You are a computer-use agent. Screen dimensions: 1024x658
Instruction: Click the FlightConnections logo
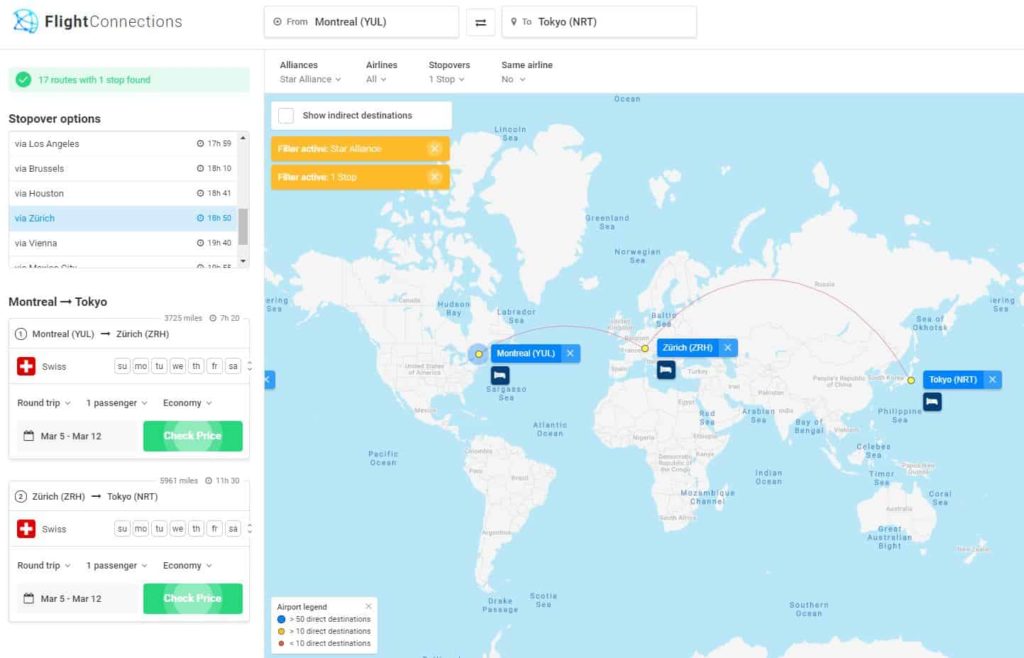[97, 21]
